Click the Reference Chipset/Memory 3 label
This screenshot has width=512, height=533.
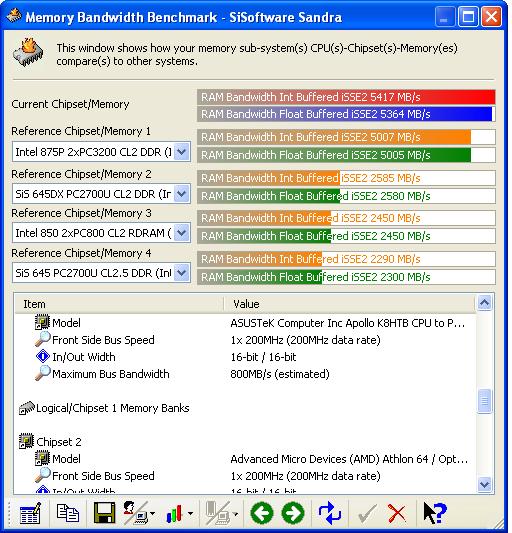[81, 213]
